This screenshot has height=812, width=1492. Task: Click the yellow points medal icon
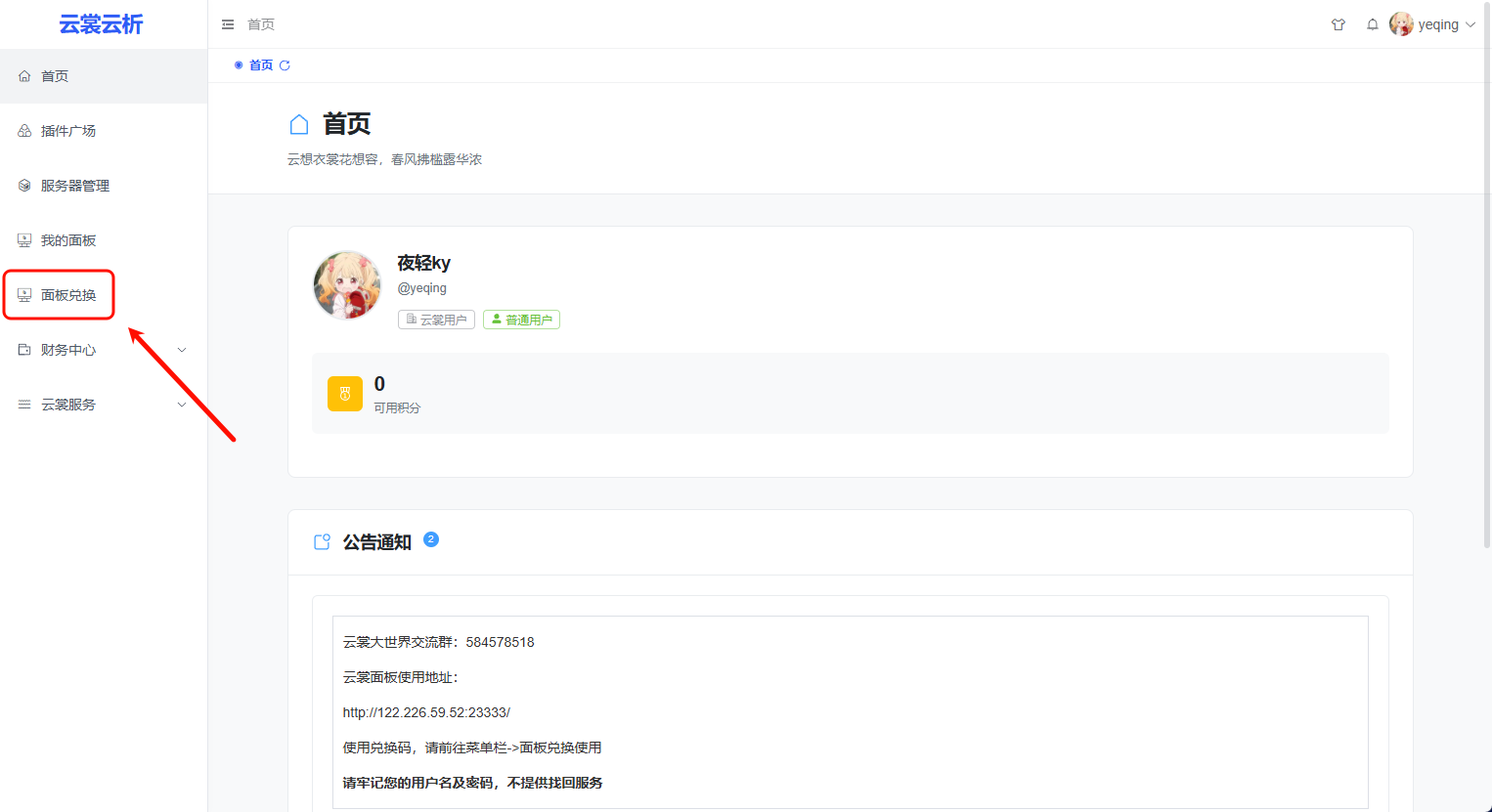(345, 394)
